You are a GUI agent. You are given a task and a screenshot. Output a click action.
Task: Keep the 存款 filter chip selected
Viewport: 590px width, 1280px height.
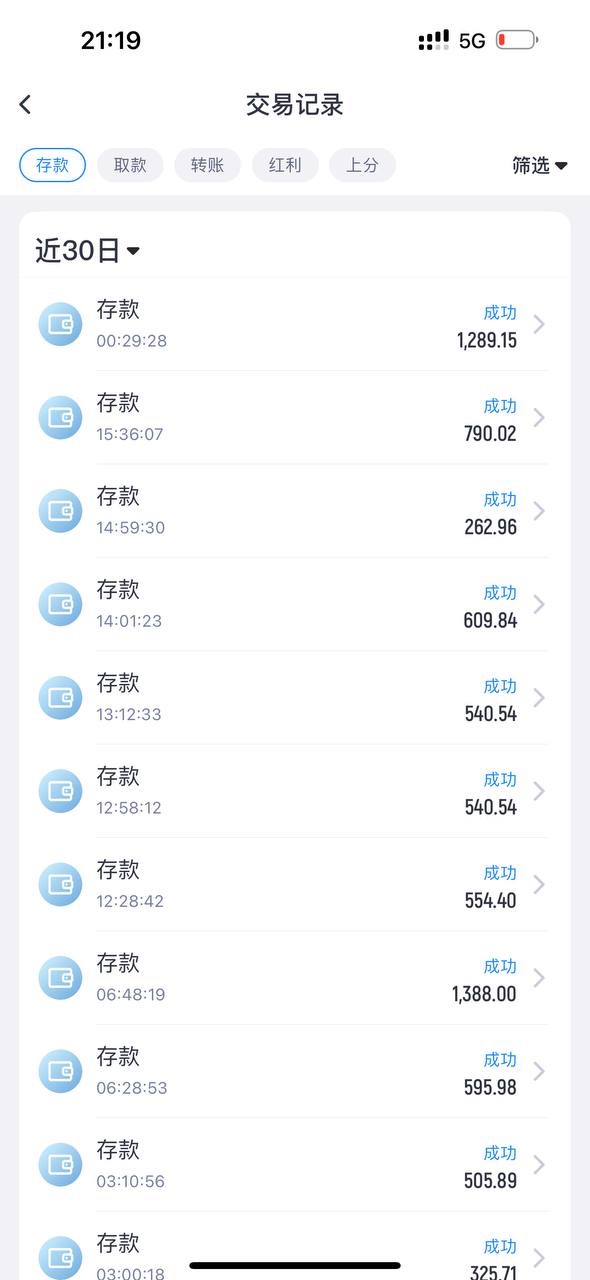tap(51, 165)
